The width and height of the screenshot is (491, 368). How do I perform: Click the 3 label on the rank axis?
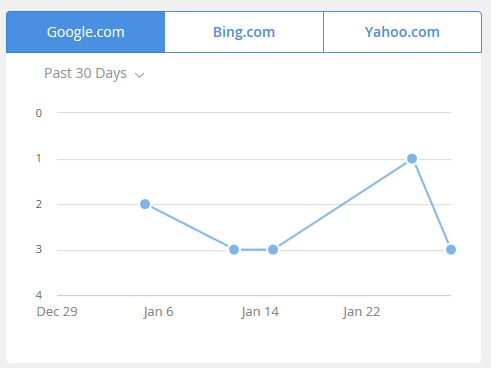(x=39, y=249)
